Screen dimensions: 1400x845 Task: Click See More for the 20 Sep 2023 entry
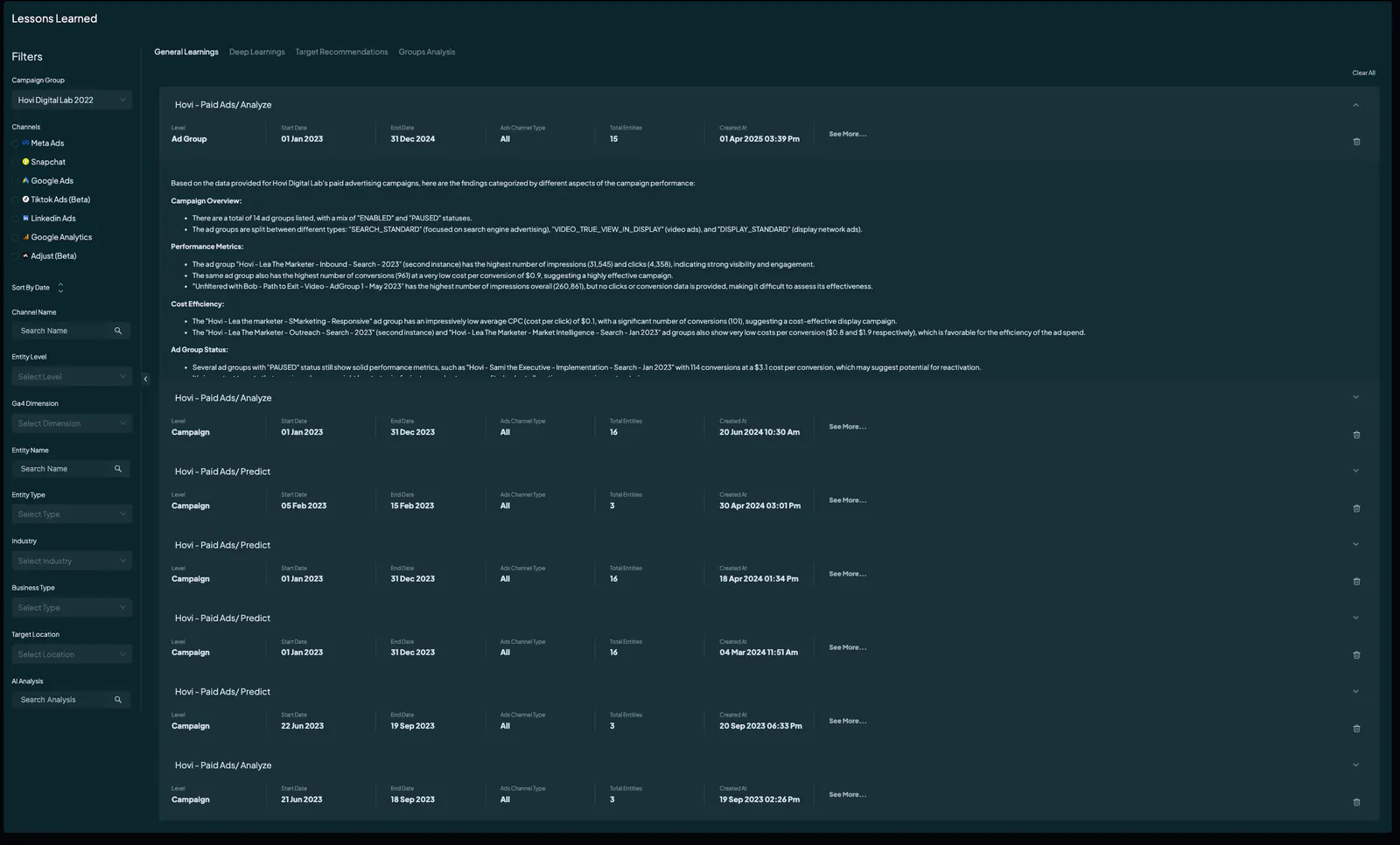(x=847, y=721)
